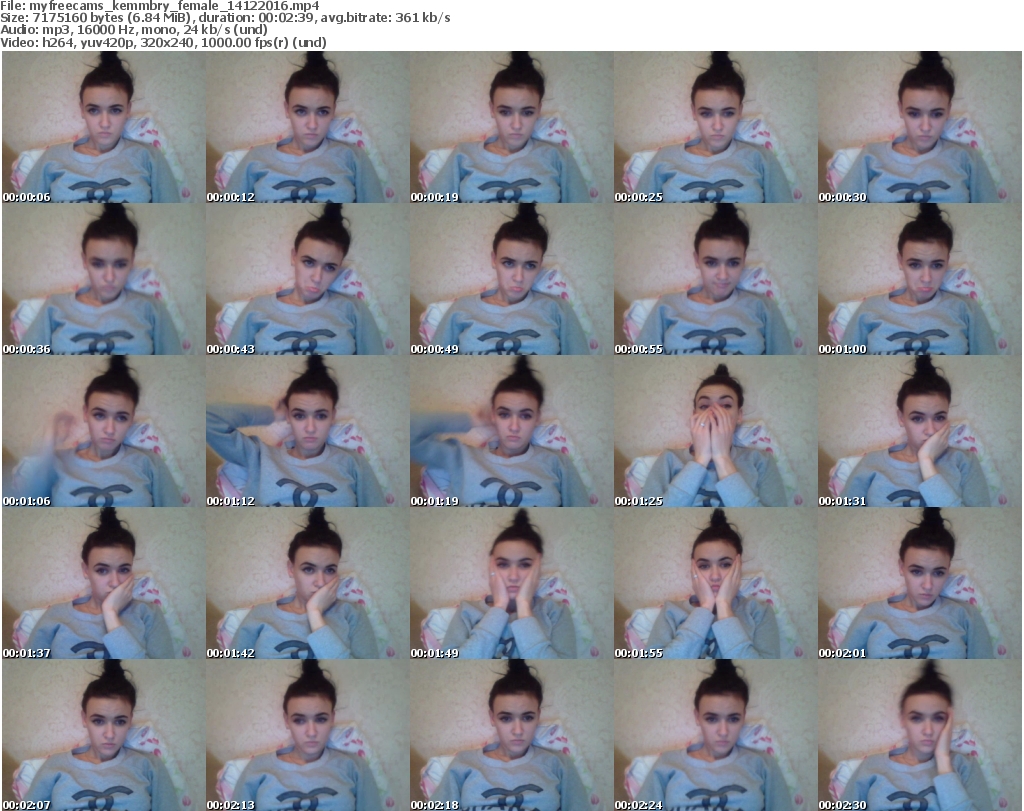1024x811 pixels.
Task: Click the Video h264 yuv420p line
Action: (x=163, y=42)
